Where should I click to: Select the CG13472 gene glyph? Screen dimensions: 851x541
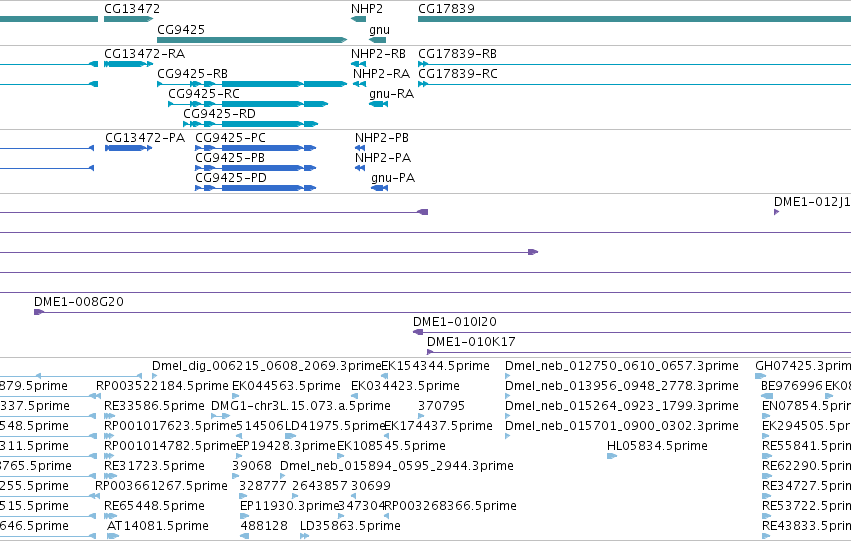pos(128,20)
